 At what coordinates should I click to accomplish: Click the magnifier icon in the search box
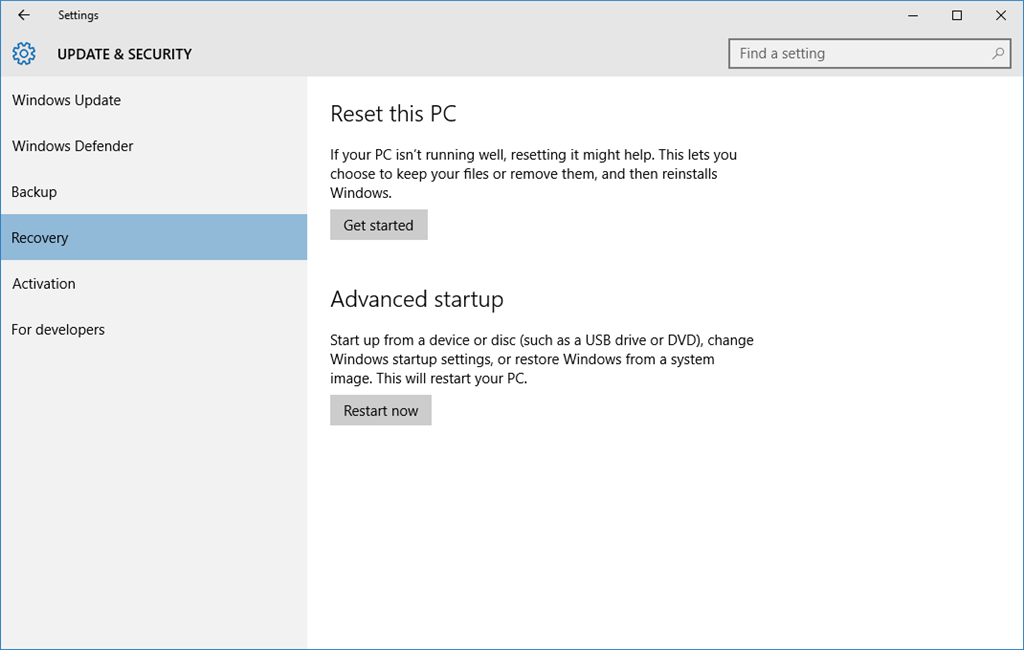(998, 54)
